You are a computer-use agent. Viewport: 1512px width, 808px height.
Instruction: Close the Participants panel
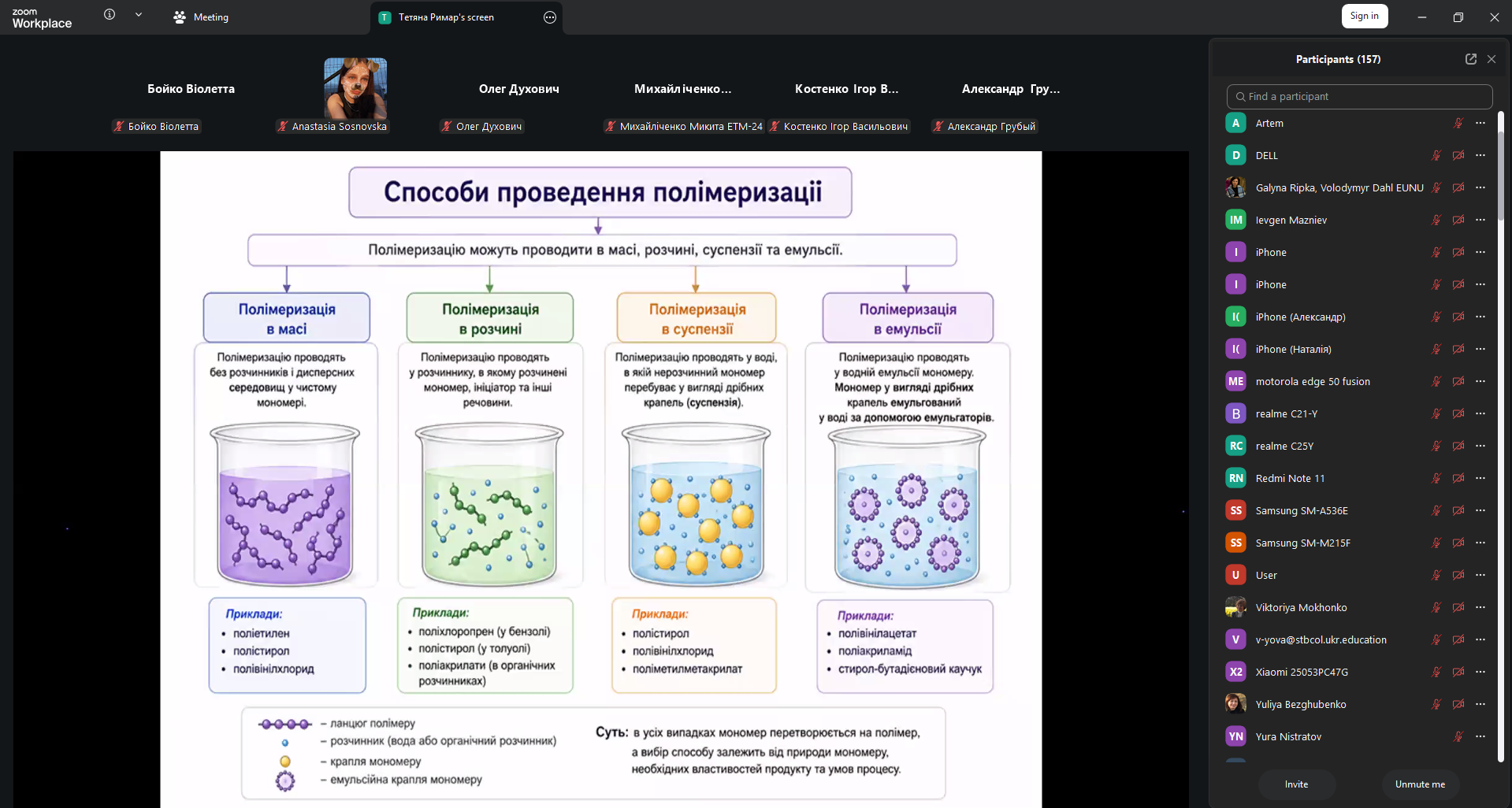(x=1492, y=59)
